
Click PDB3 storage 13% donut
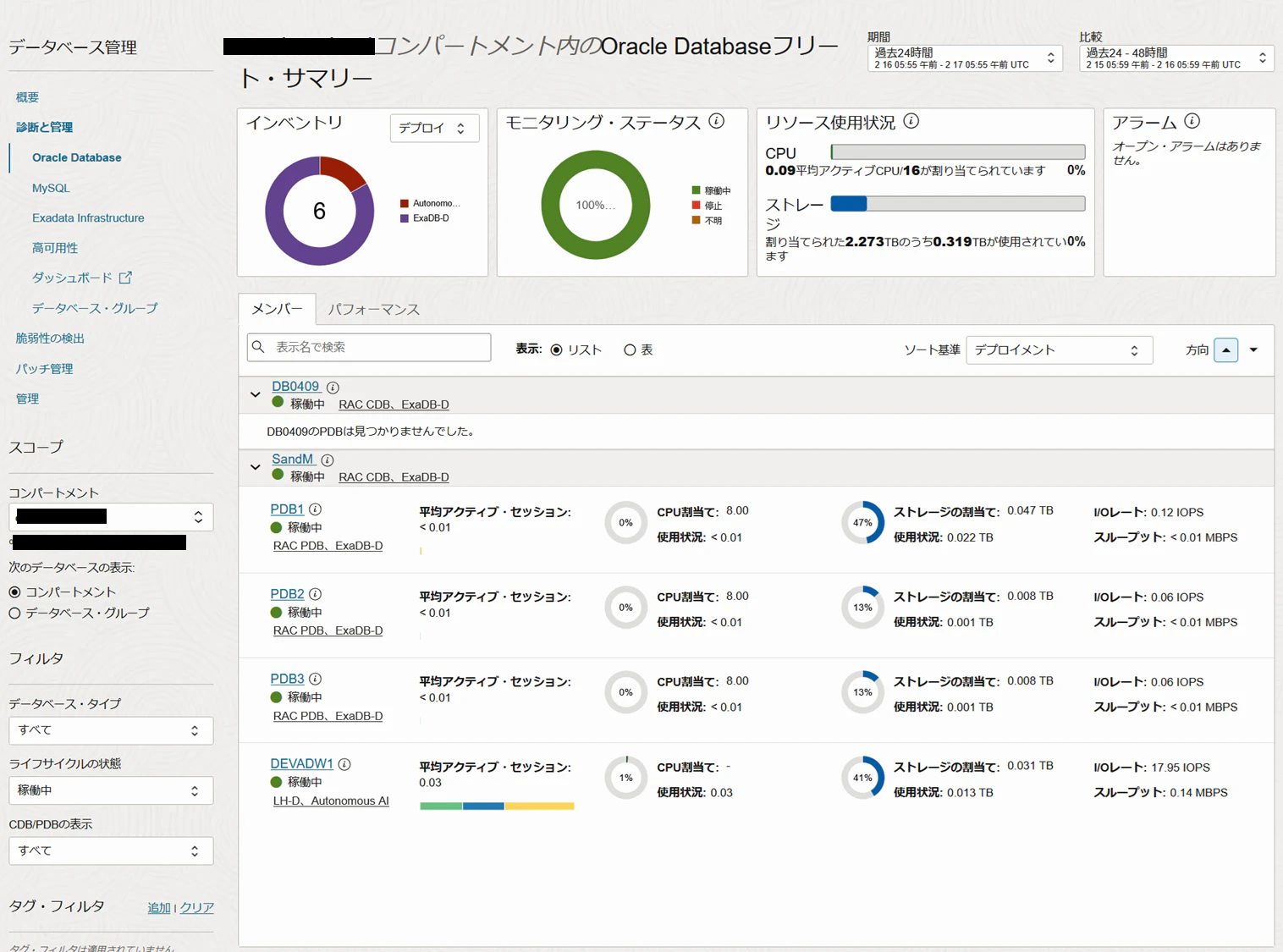coord(862,692)
